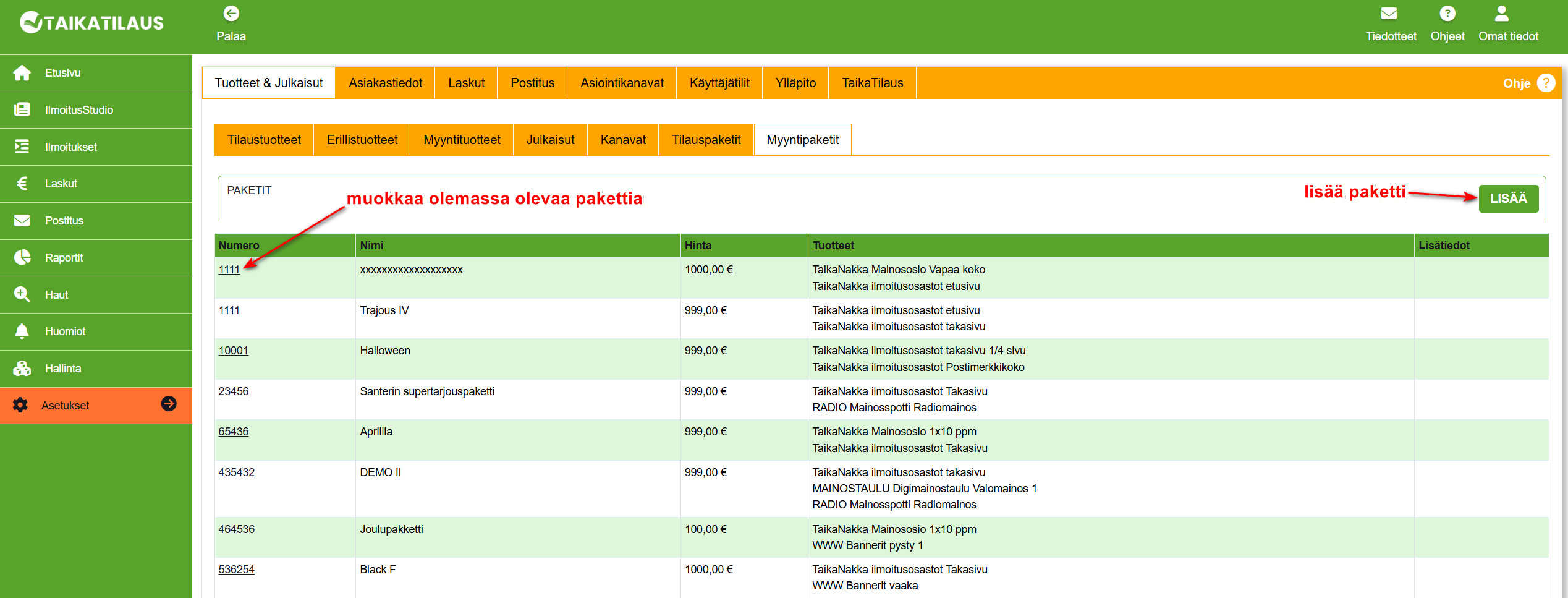This screenshot has width=1568, height=598.
Task: Click the orange bar Ohje help icon
Action: (x=1546, y=83)
